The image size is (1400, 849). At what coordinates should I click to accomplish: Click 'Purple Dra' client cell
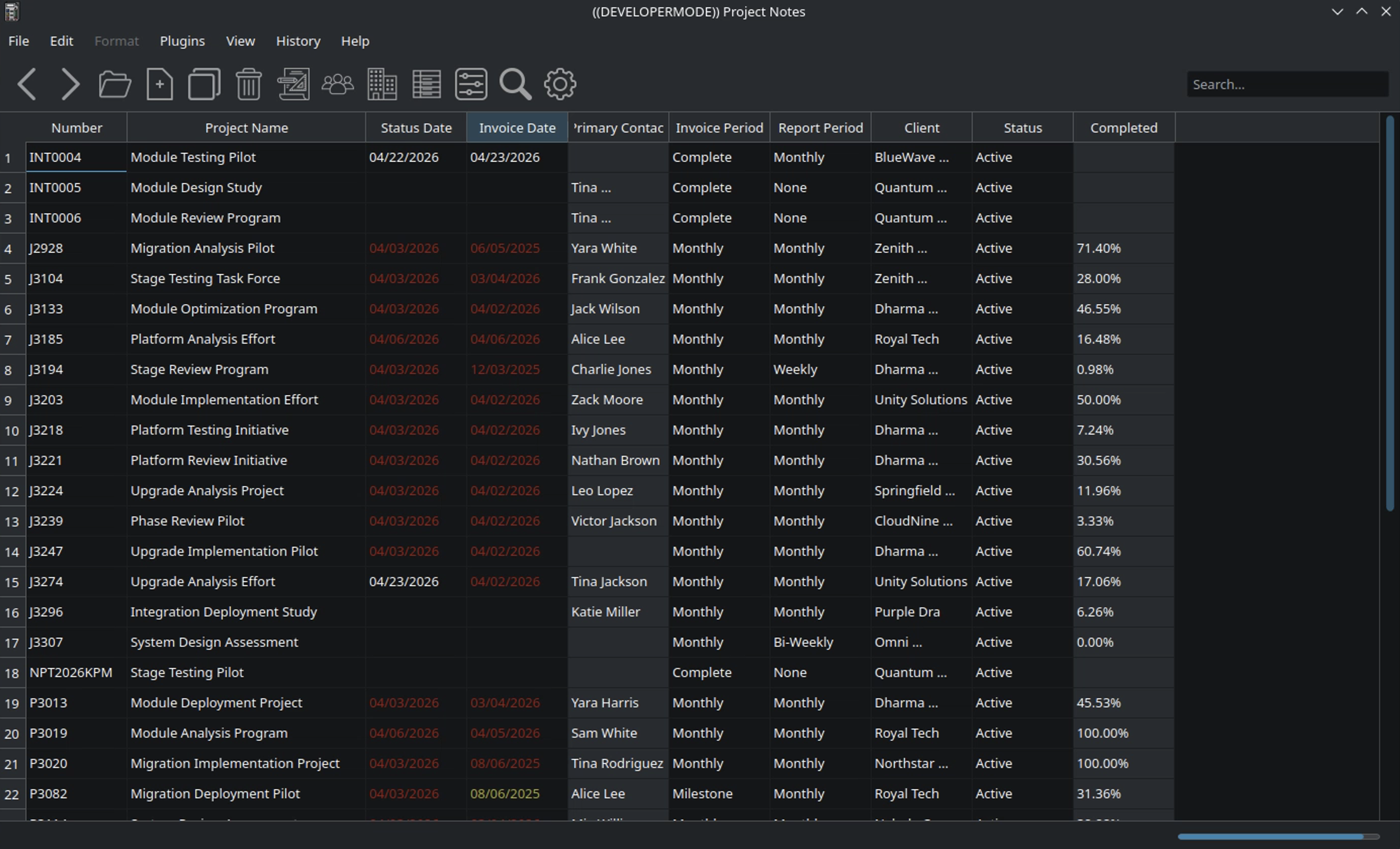[x=922, y=611]
